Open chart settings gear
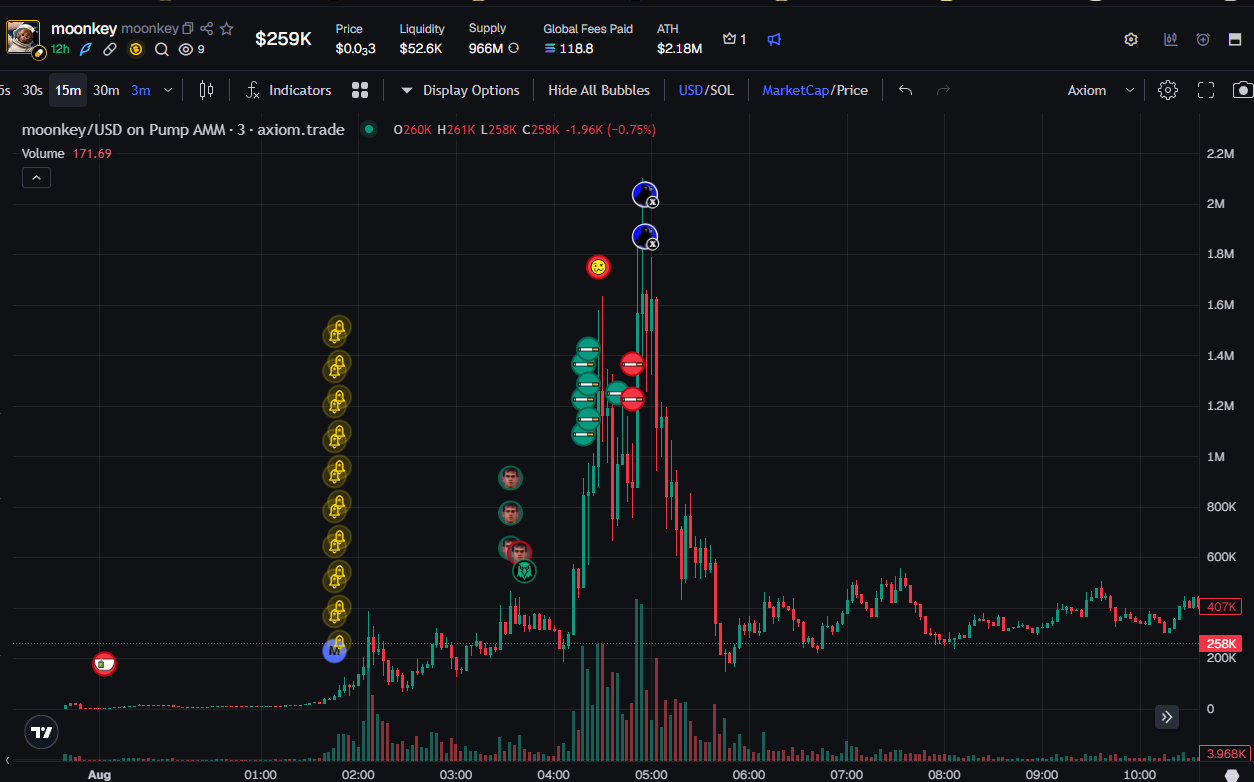1254x782 pixels. (x=1167, y=90)
